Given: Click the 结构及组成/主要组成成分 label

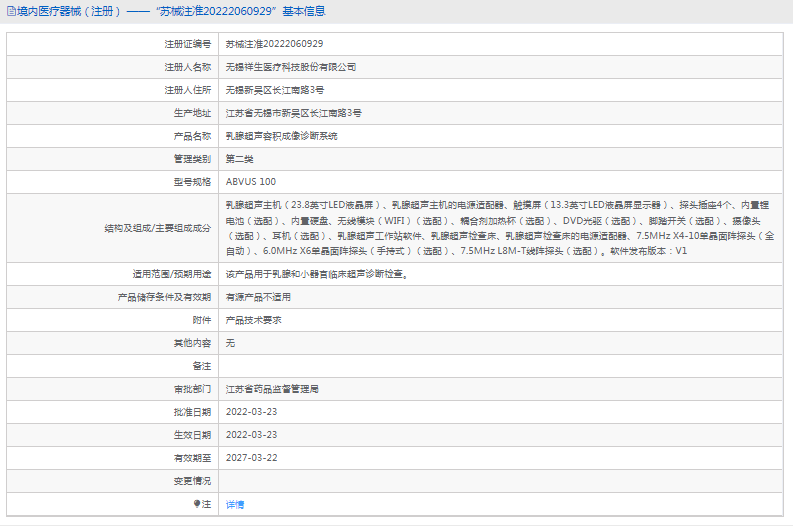Looking at the screenshot, I should click(158, 228).
